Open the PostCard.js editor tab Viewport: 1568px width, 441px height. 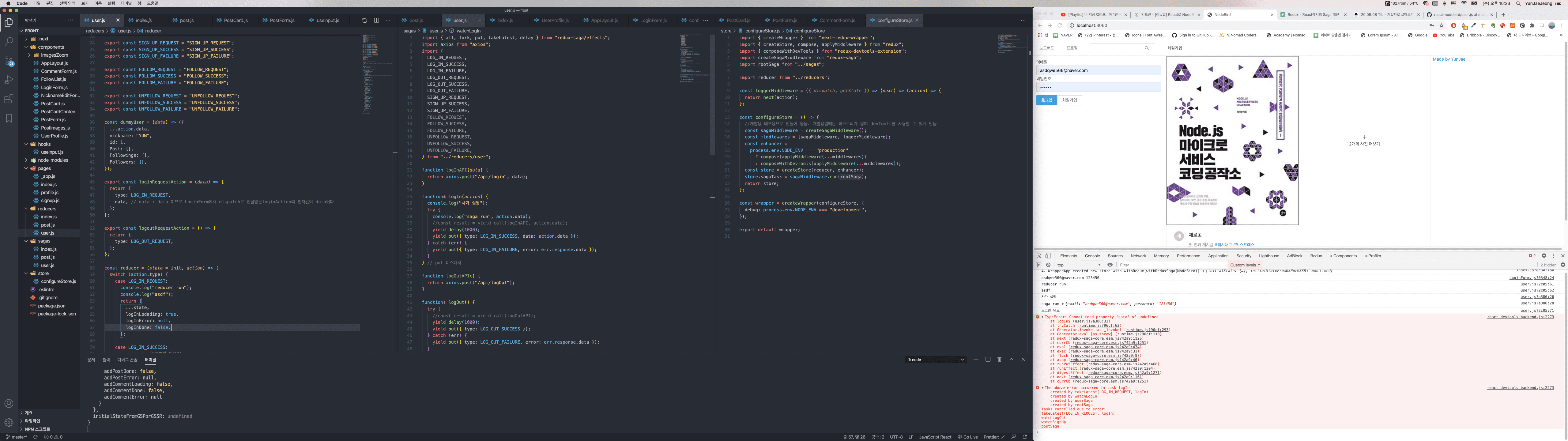(x=235, y=20)
